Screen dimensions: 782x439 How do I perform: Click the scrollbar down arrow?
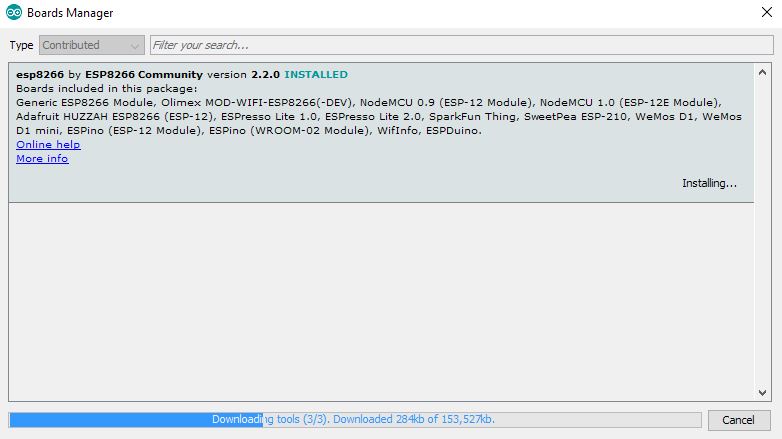click(762, 393)
